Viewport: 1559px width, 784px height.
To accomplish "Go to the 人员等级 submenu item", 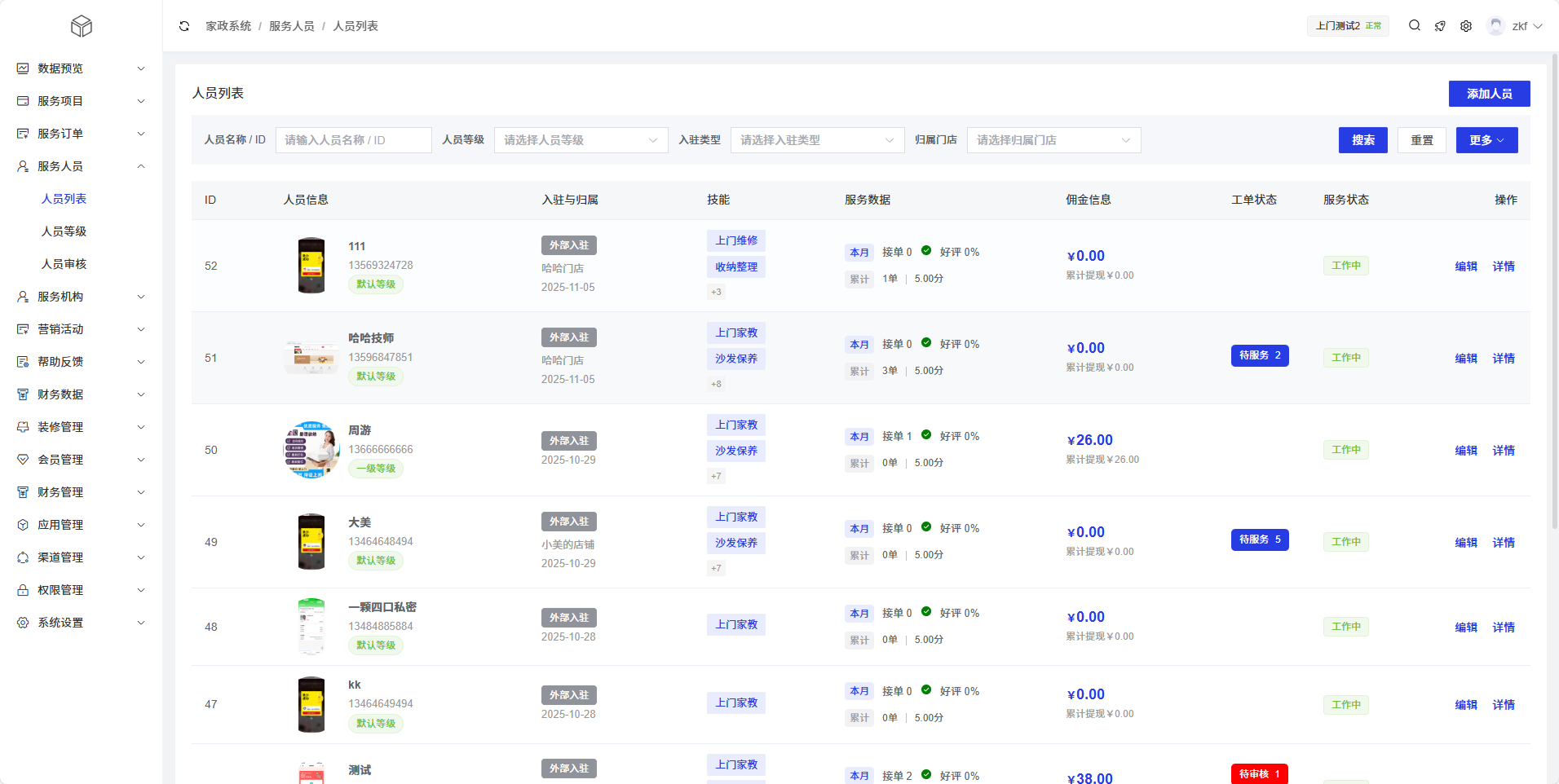I will click(x=64, y=231).
